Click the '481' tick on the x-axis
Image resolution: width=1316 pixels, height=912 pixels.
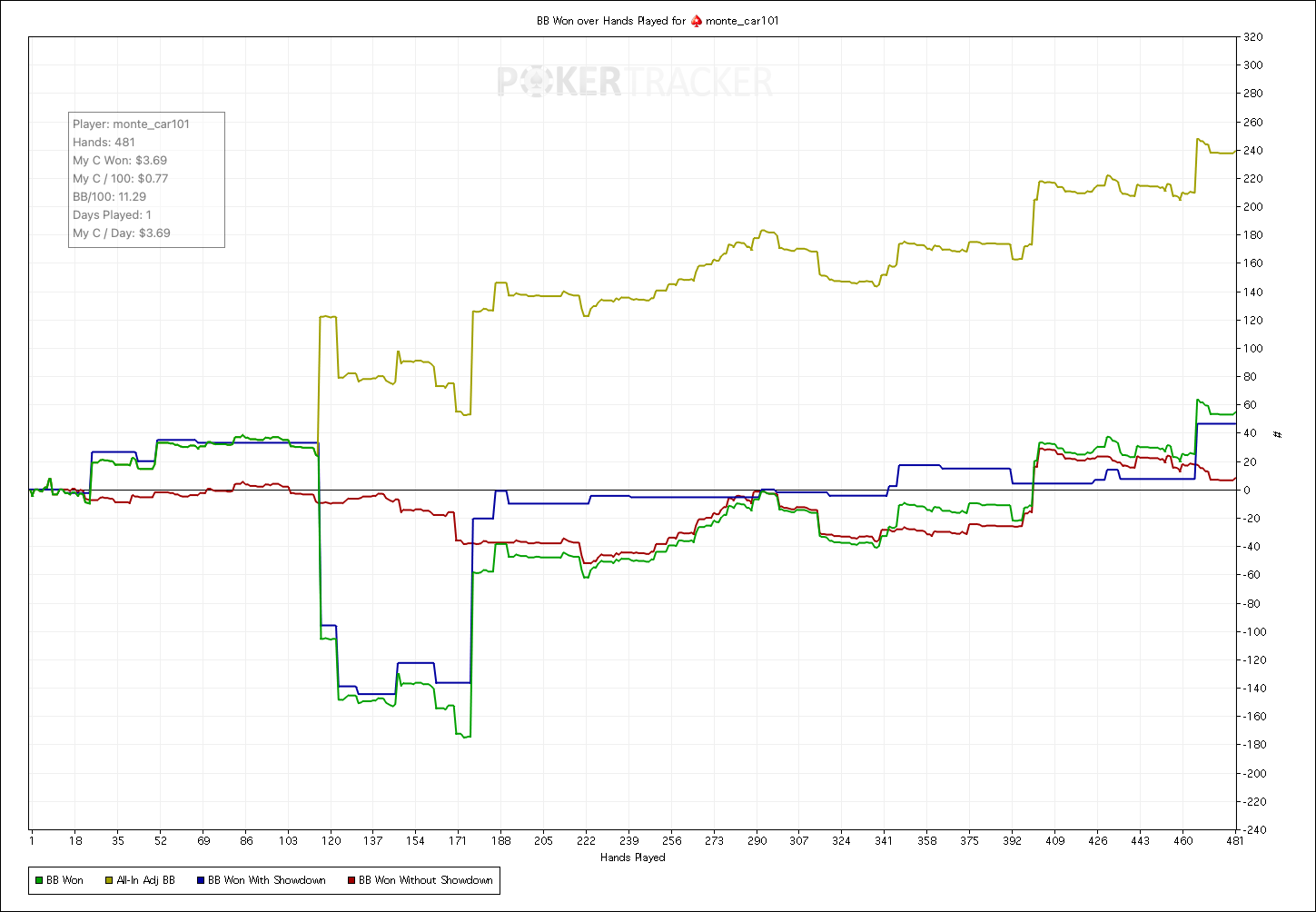1235,841
